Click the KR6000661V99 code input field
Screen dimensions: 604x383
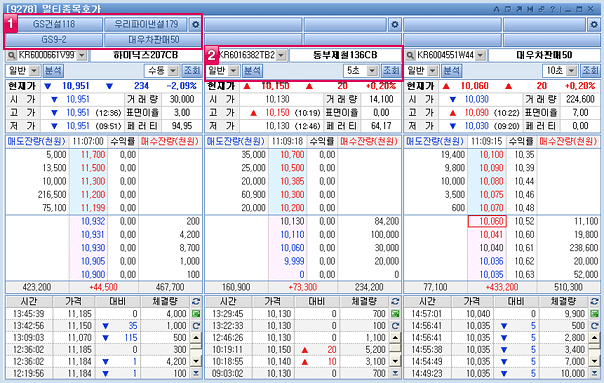(47, 55)
